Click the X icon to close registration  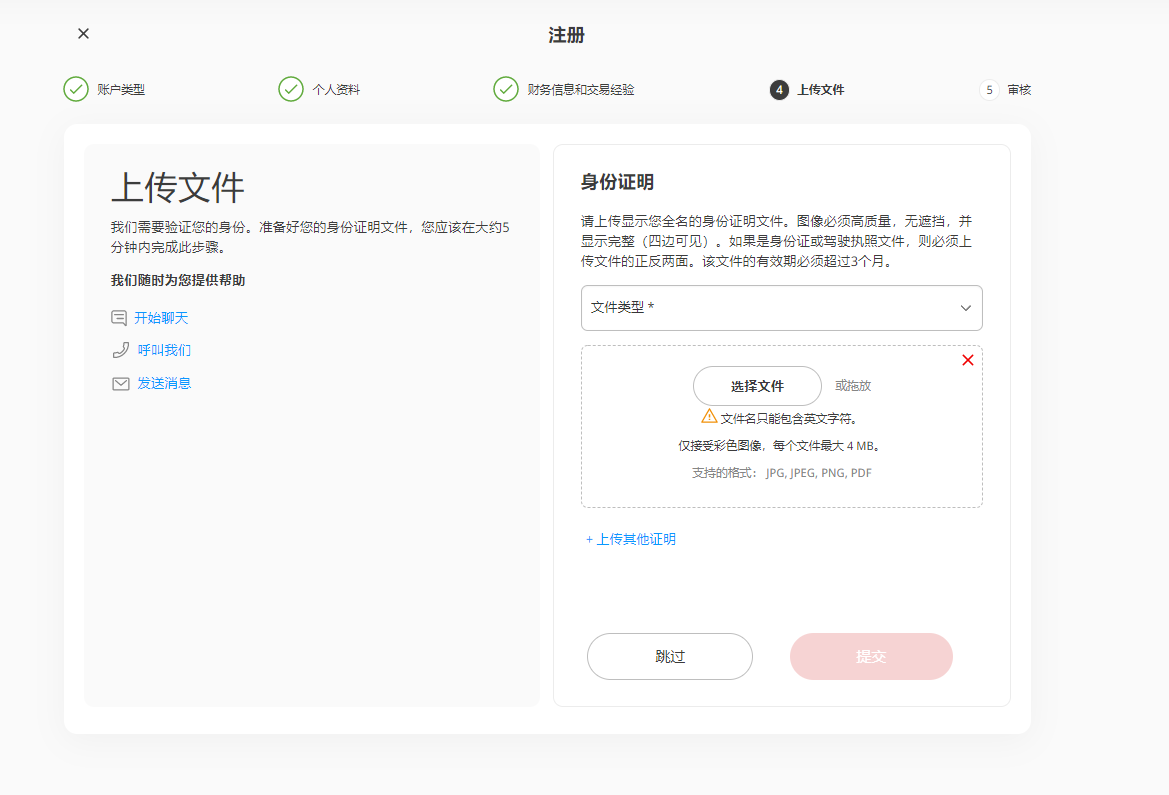coord(83,33)
